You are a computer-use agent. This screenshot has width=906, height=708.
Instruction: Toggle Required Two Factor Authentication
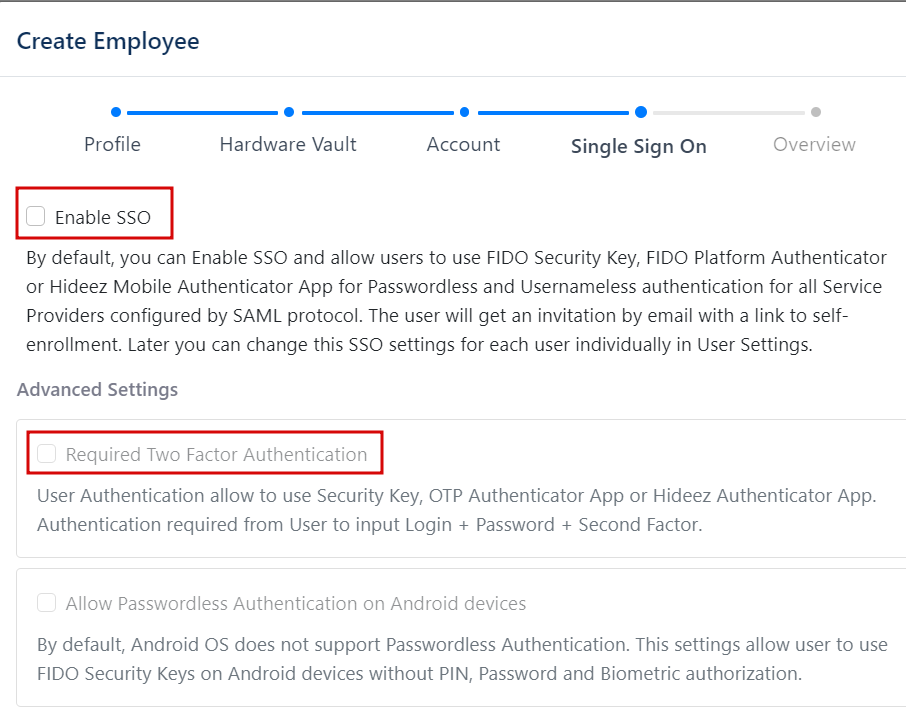(46, 453)
